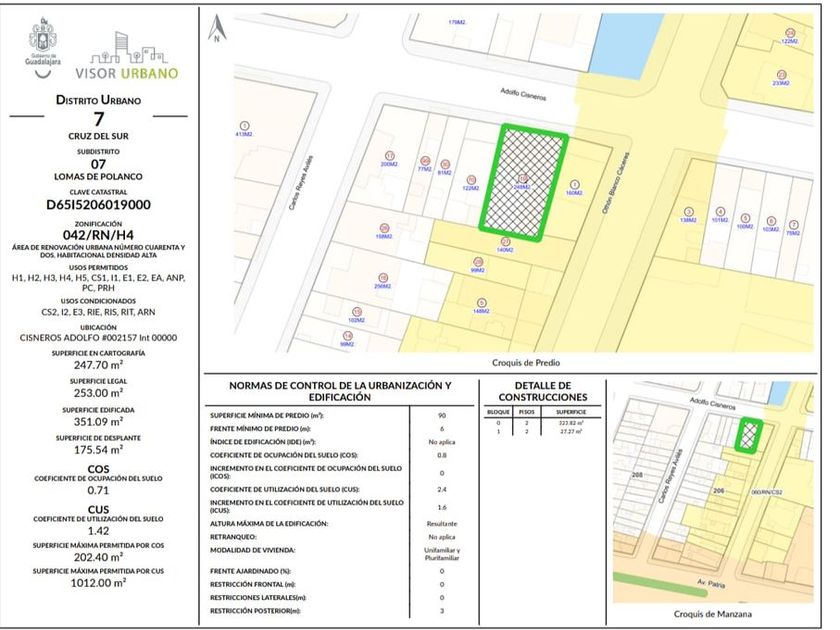Select the lot marker above 100M2
840x630 pixels.
[x=745, y=219]
